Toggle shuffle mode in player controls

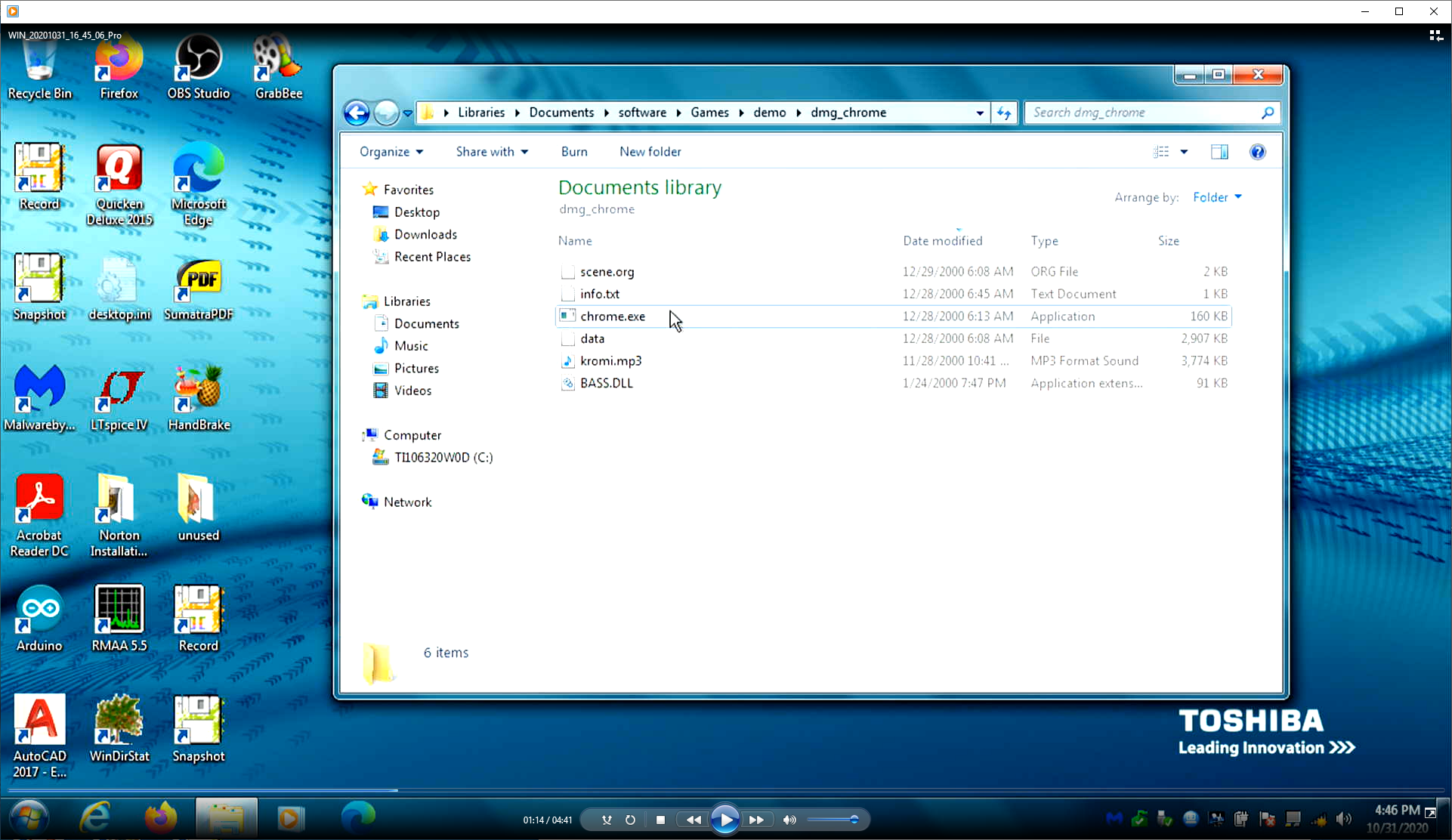[607, 820]
